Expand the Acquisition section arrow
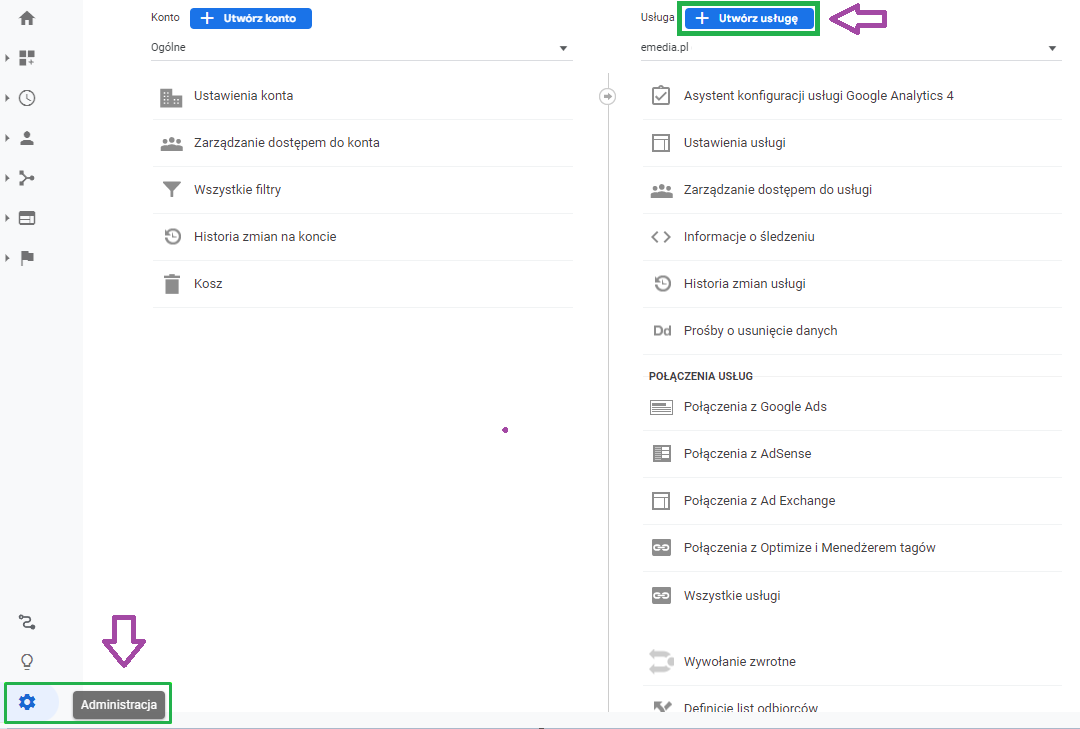The width and height of the screenshot is (1080, 729). point(8,178)
